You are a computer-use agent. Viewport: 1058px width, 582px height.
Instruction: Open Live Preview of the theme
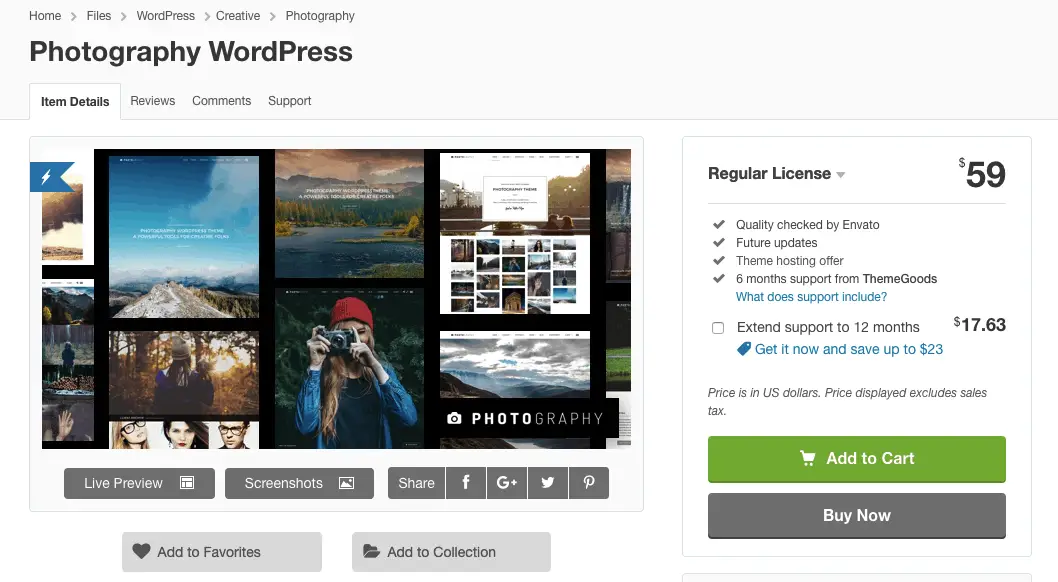point(140,484)
